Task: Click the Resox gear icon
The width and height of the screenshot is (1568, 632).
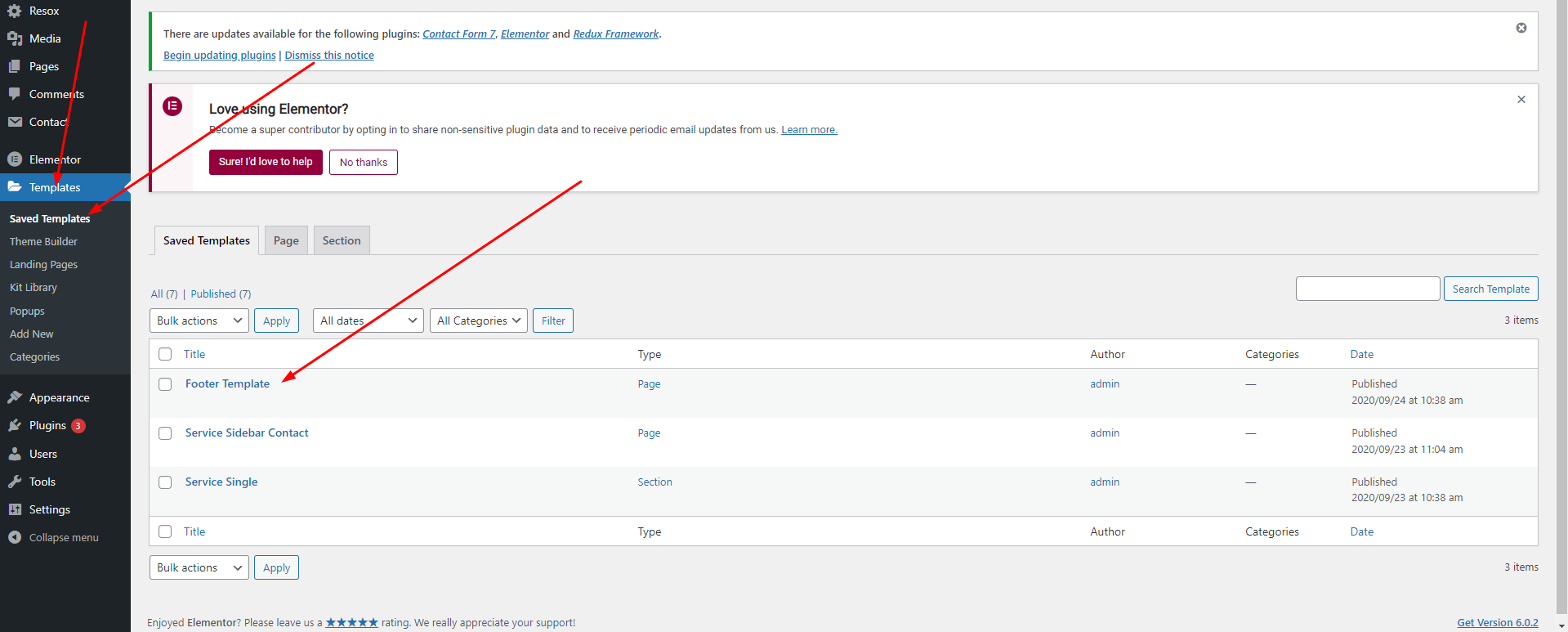Action: [15, 11]
